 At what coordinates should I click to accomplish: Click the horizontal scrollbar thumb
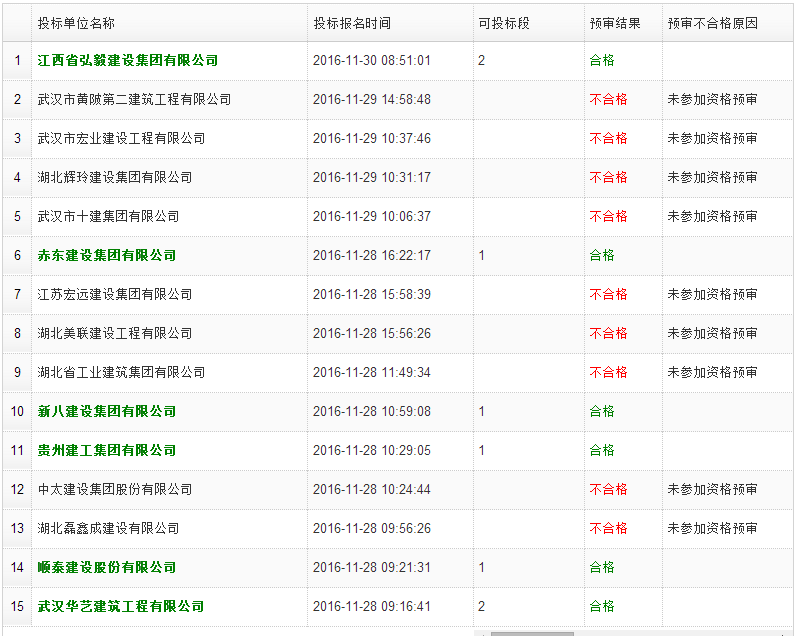point(532,634)
